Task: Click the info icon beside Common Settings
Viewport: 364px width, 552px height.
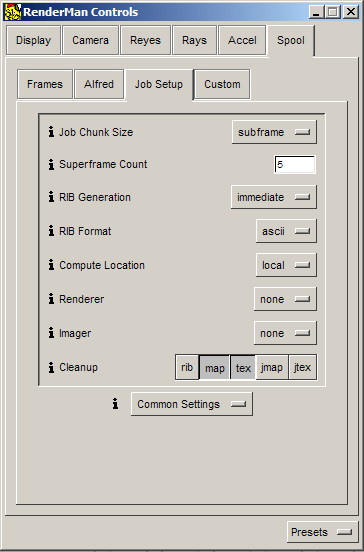Action: pos(115,404)
